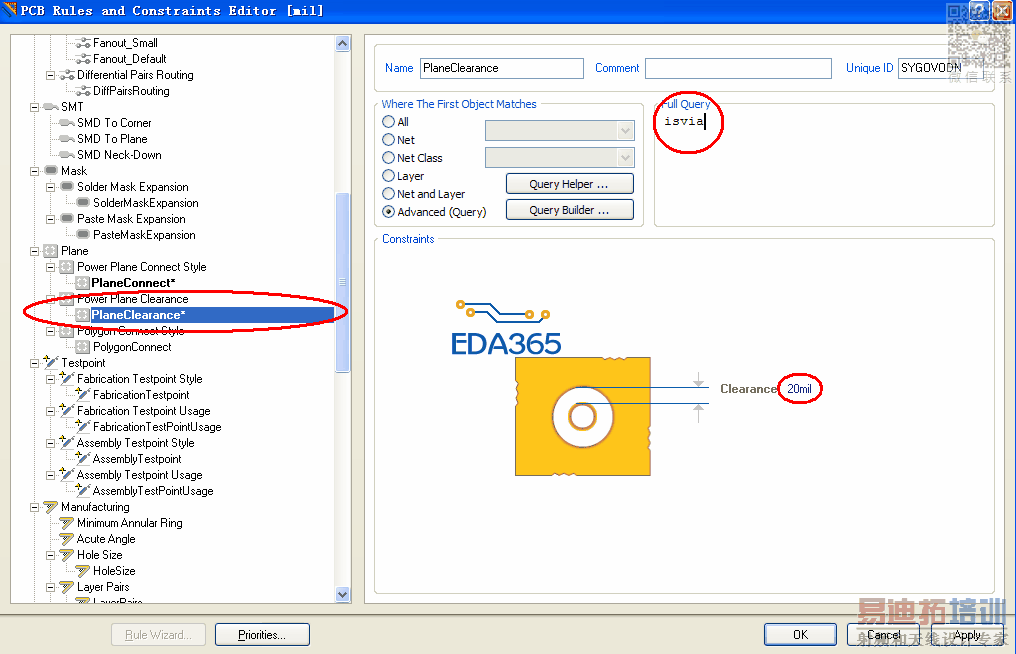The image size is (1016, 654).
Task: Select the Assembly Testpoint Usage item
Action: pos(139,475)
